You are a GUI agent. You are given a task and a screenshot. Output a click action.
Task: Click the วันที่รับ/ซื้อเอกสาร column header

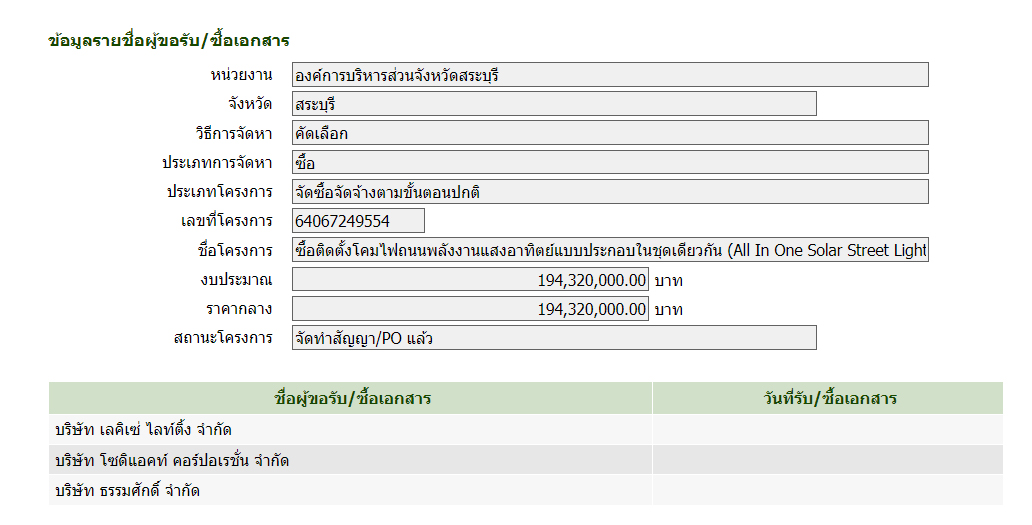click(x=828, y=398)
